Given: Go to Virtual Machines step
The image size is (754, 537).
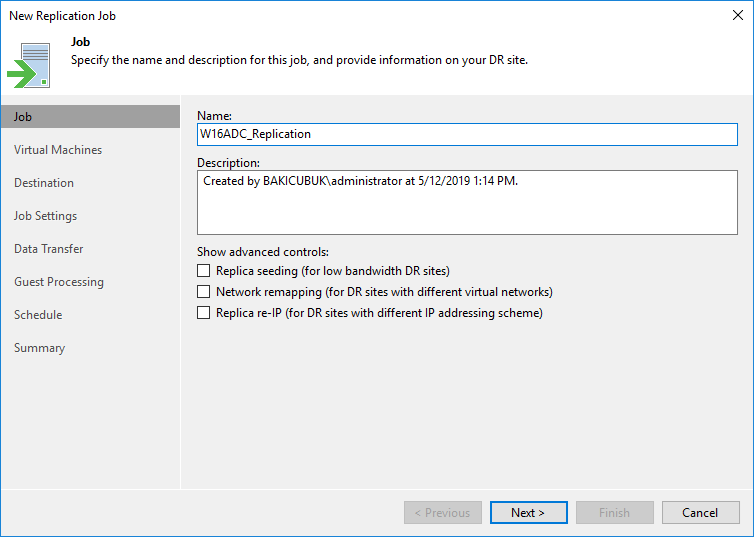Looking at the screenshot, I should click(x=58, y=150).
